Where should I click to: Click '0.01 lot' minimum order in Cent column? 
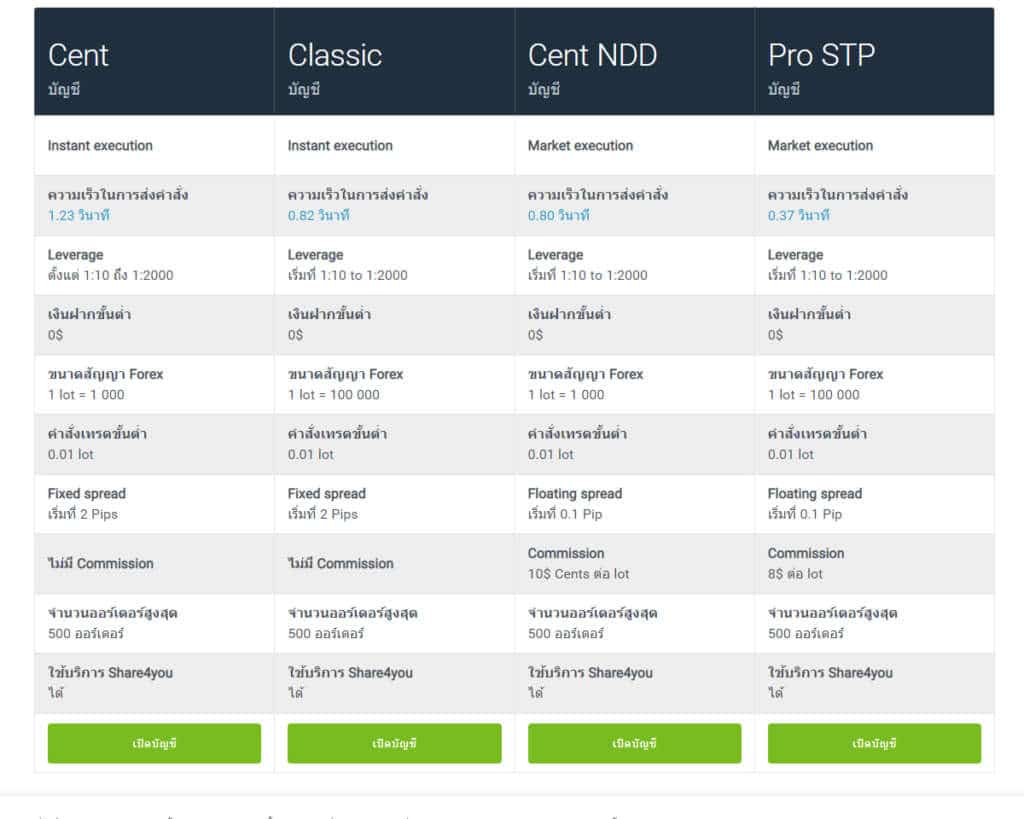point(71,455)
